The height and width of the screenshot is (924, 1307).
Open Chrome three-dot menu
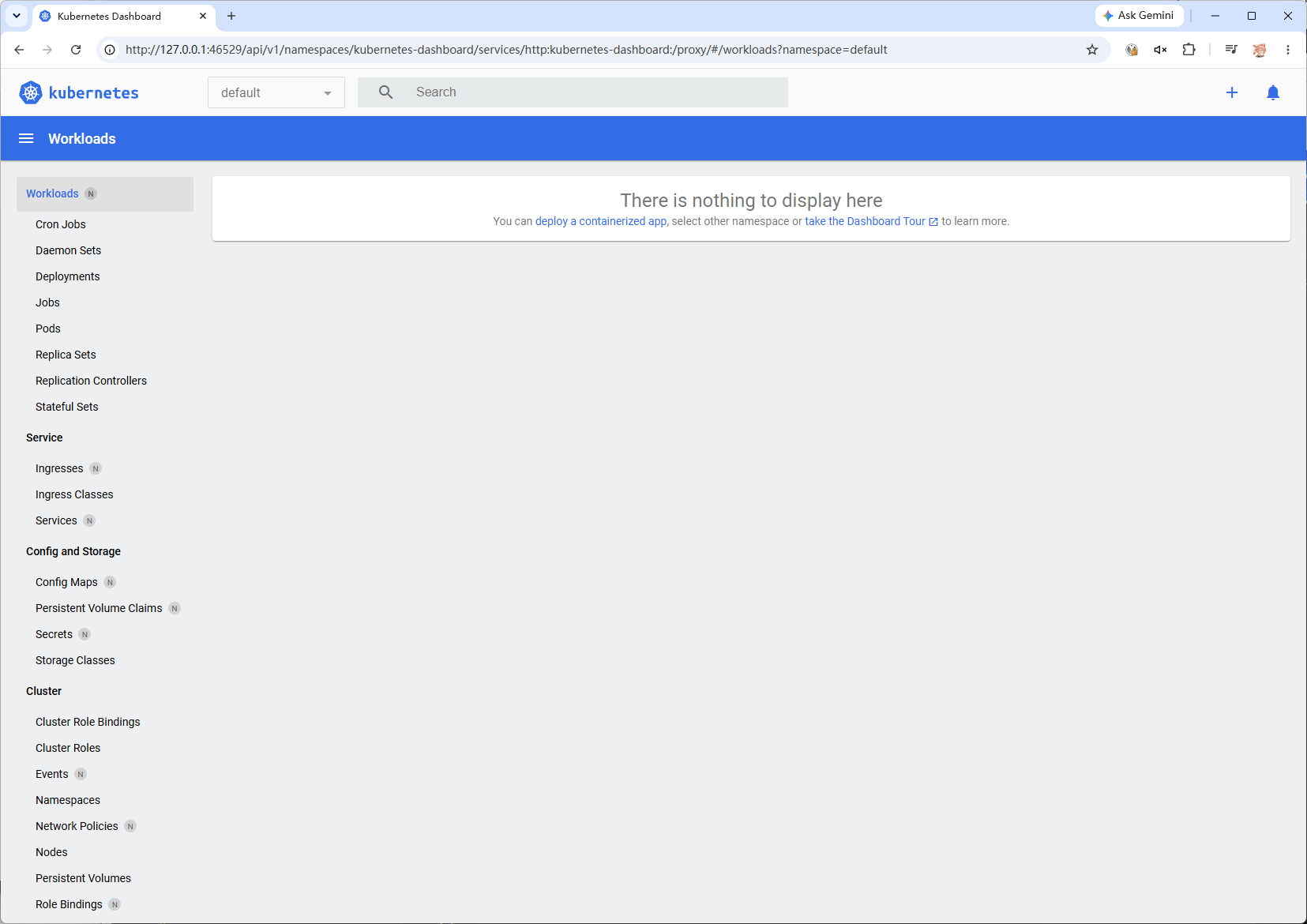click(x=1288, y=50)
